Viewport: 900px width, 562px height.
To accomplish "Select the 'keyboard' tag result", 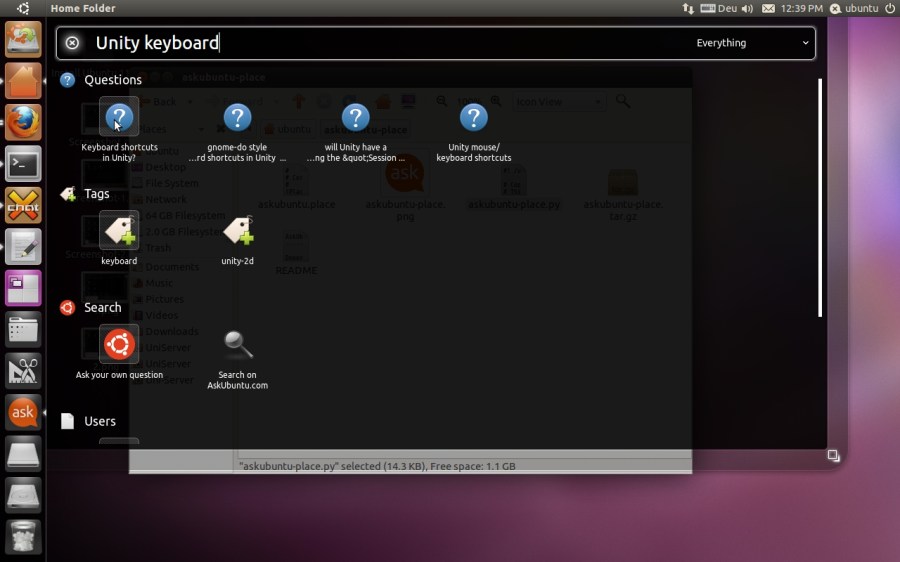I will pos(119,232).
